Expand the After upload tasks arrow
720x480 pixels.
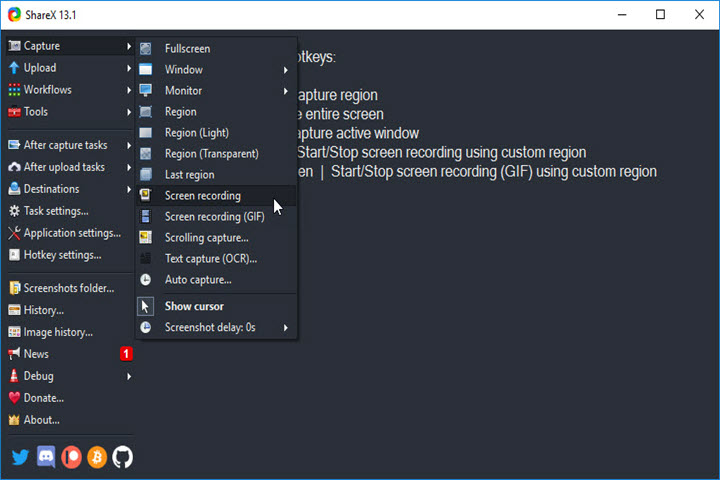pyautogui.click(x=129, y=167)
